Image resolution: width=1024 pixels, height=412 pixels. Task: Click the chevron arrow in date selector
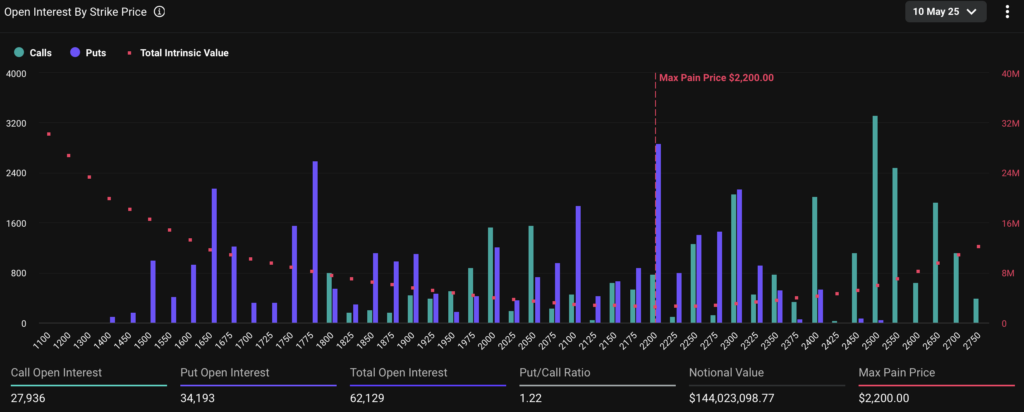971,12
